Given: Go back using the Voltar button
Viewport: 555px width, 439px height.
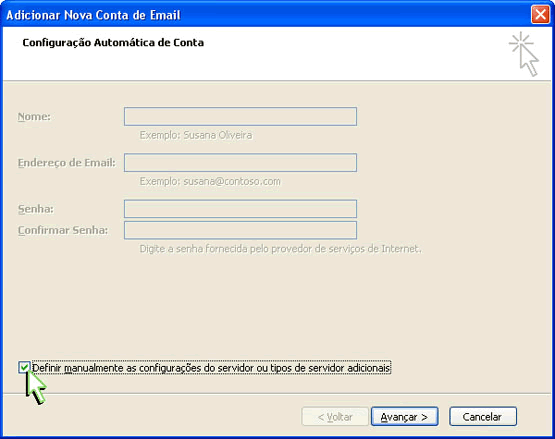Looking at the screenshot, I should pos(335,417).
